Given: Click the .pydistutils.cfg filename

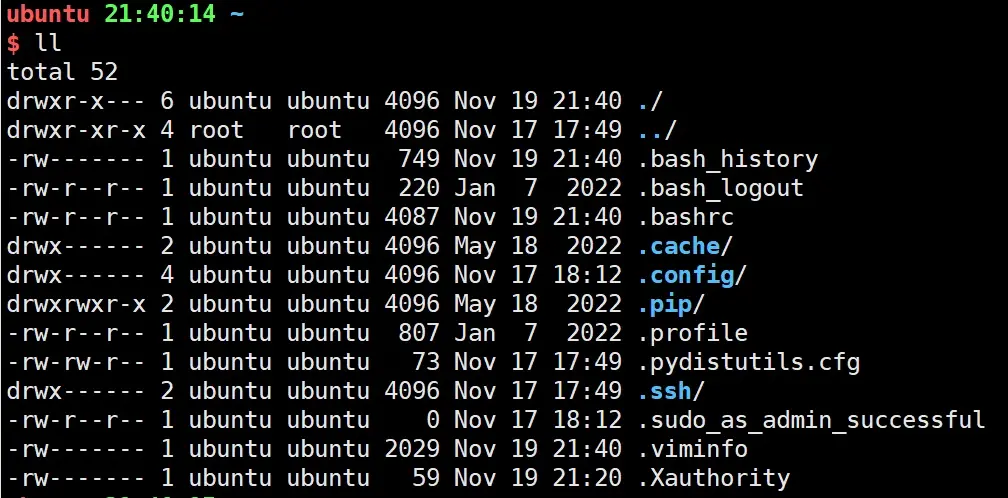Looking at the screenshot, I should pos(748,362).
